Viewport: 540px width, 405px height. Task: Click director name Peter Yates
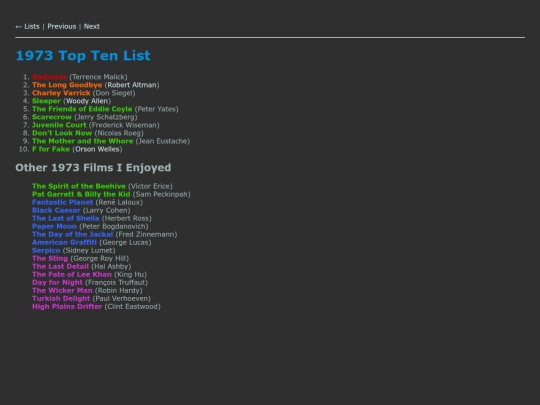[157, 109]
